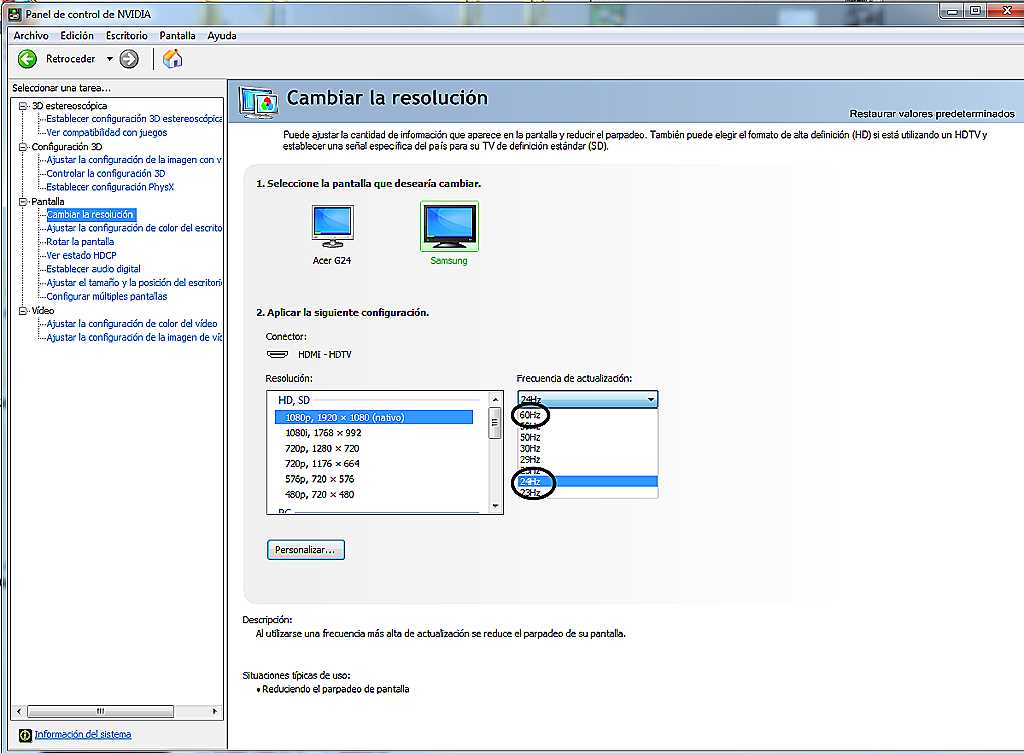The image size is (1024, 753).
Task: Open Ver estado HDCP
Action: pos(81,255)
